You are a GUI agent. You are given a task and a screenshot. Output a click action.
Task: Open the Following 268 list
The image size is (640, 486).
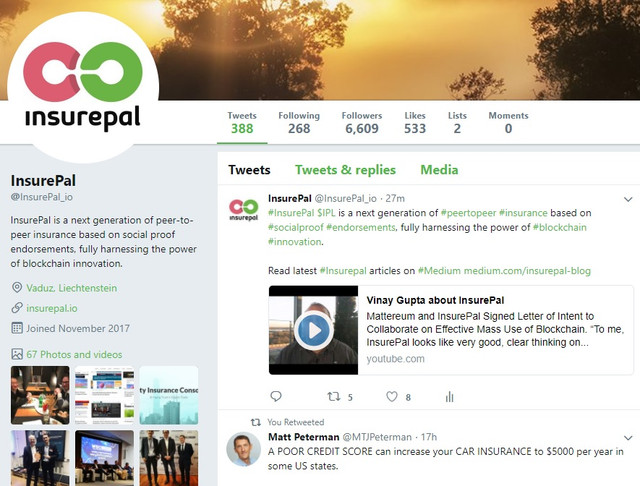pyautogui.click(x=299, y=122)
